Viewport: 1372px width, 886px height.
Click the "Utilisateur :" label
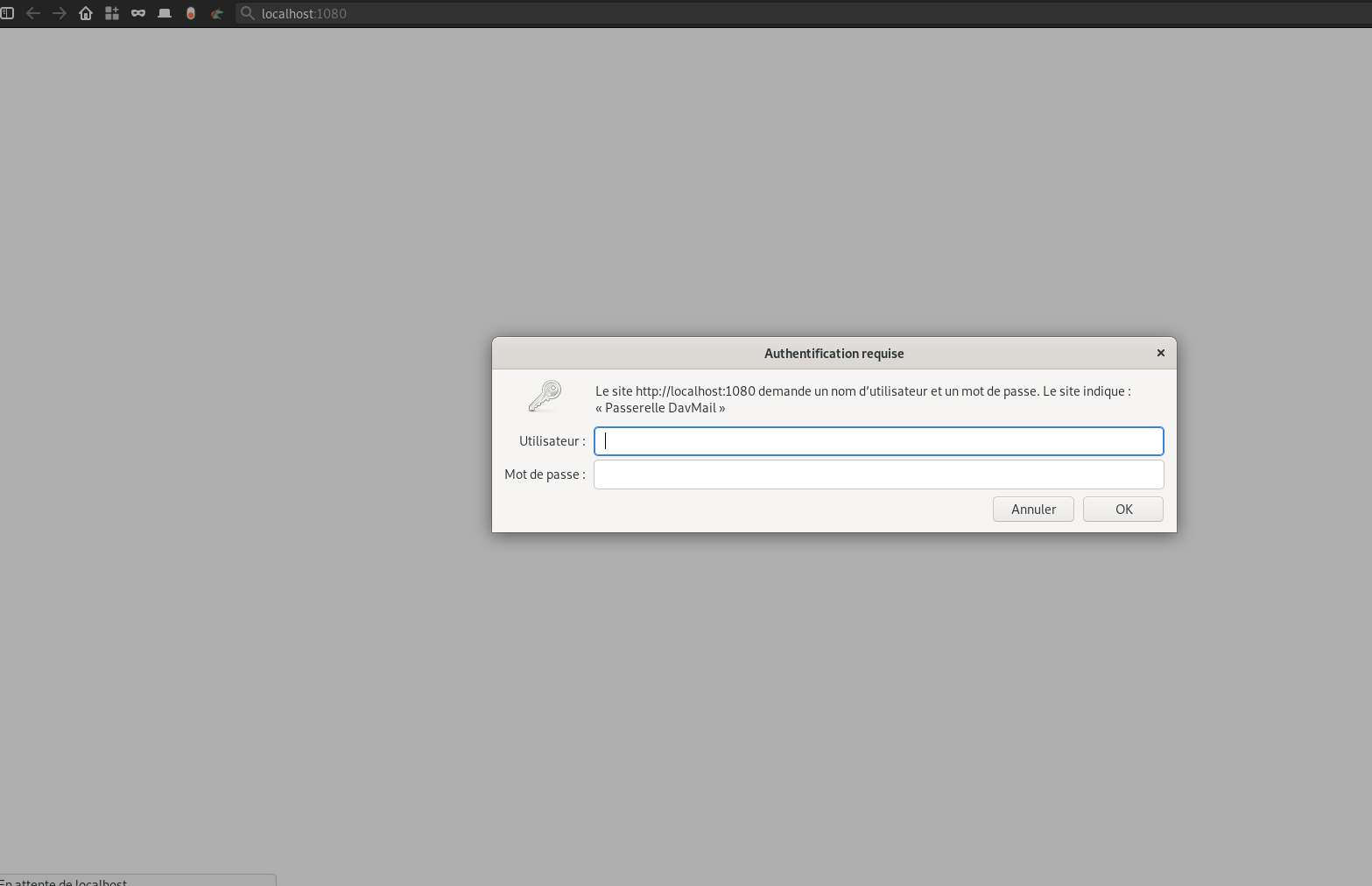pyautogui.click(x=552, y=441)
